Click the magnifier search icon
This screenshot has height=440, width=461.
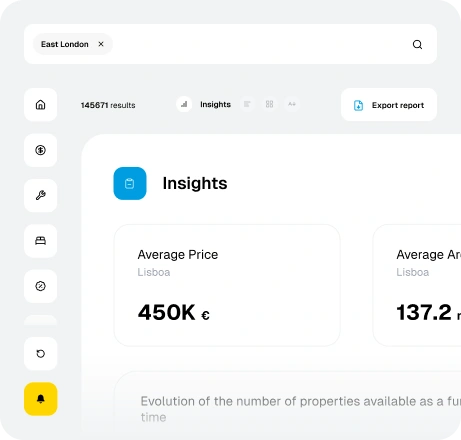point(417,44)
